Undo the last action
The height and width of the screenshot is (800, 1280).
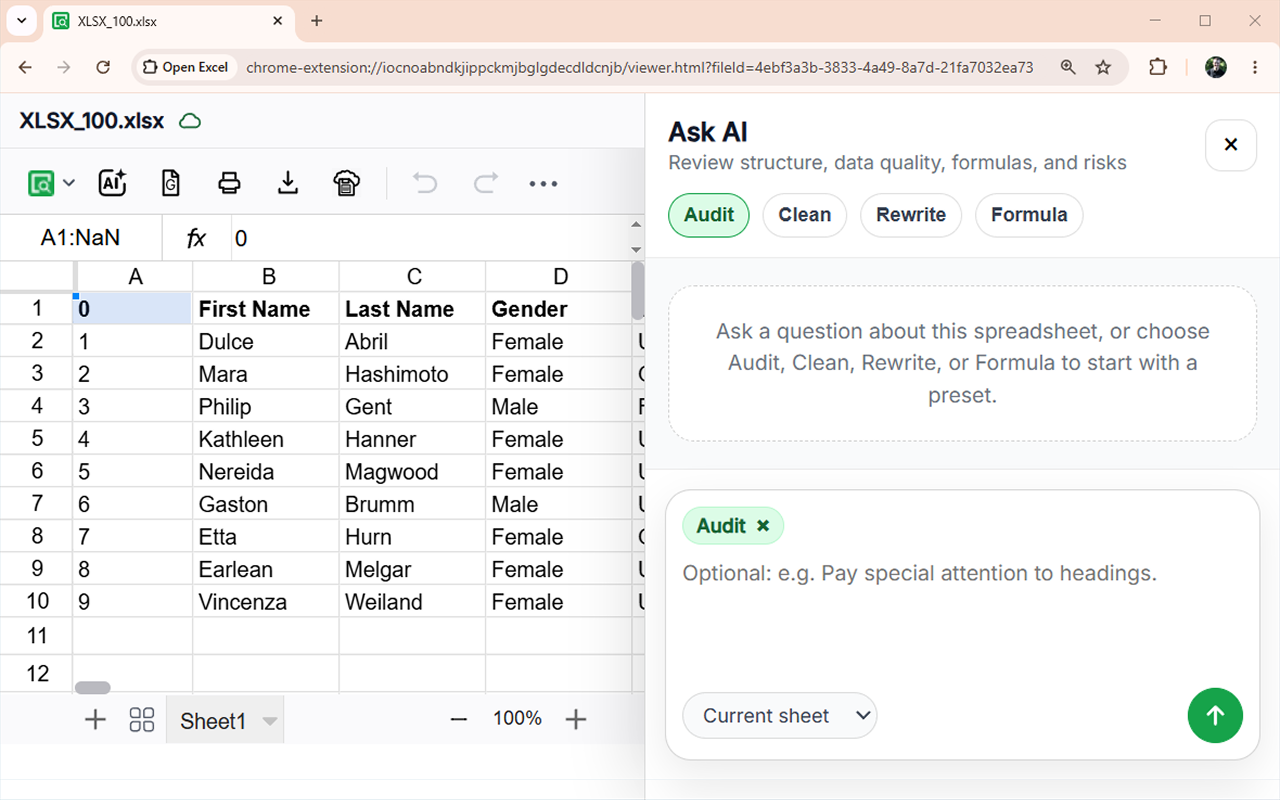click(425, 183)
